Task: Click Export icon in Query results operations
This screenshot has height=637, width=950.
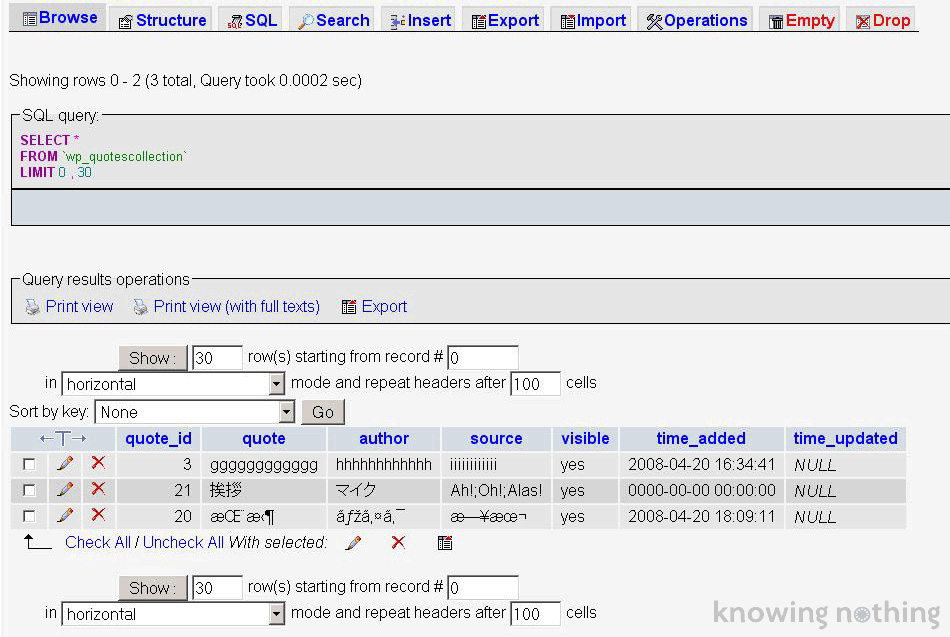Action: pos(348,307)
